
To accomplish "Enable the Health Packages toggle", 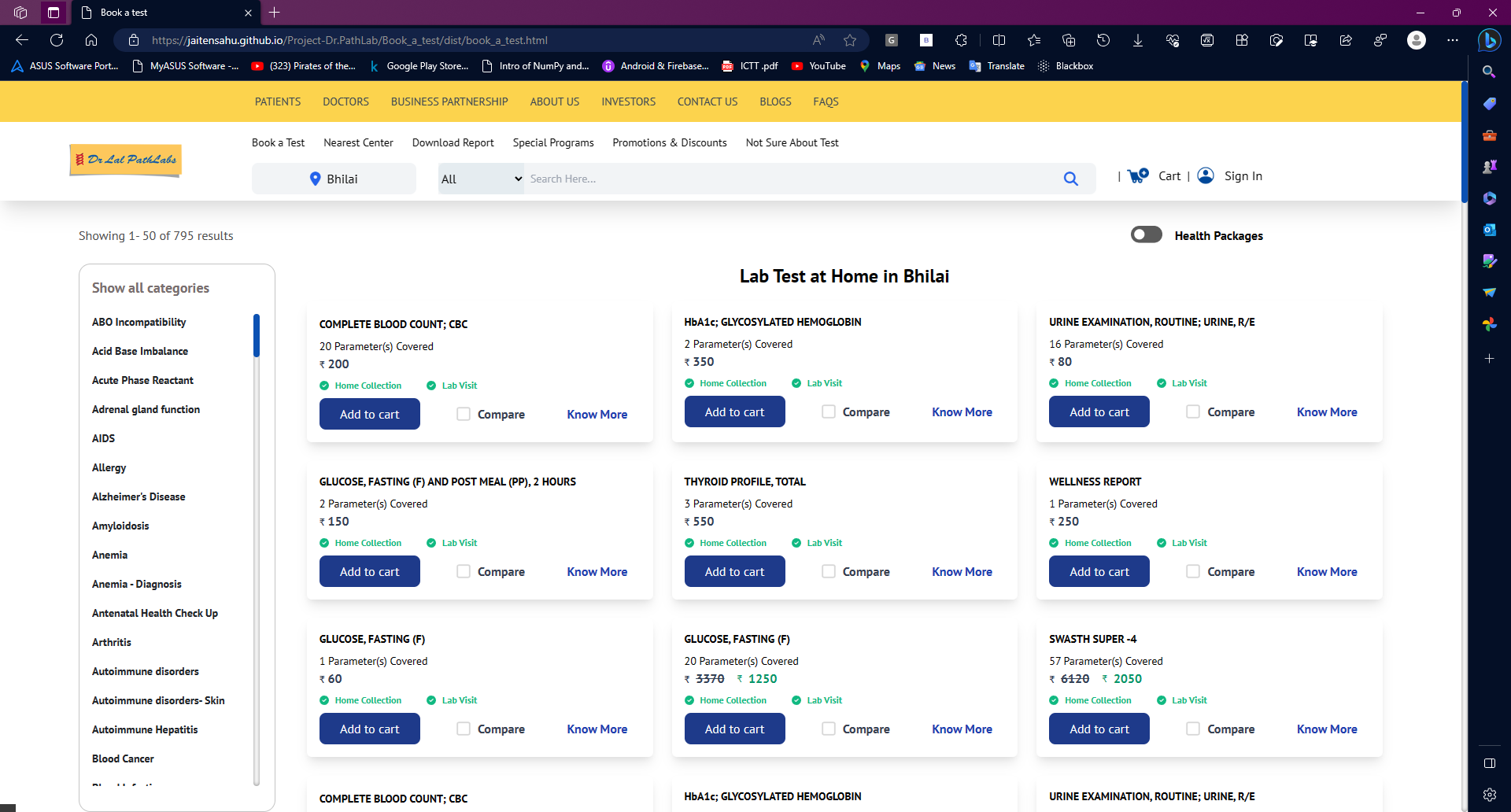I will click(1147, 234).
